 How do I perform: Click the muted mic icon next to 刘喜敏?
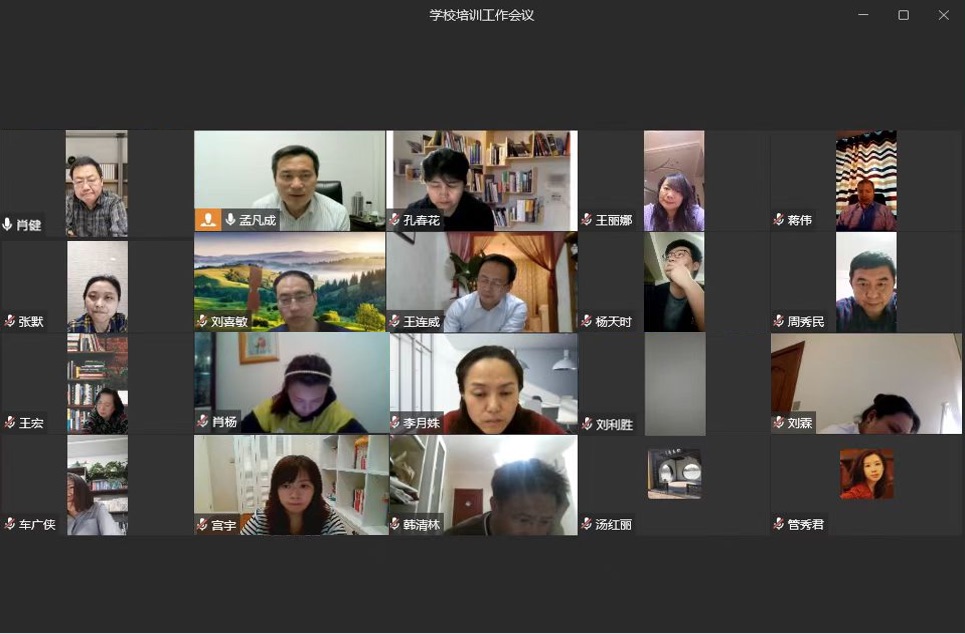[x=202, y=321]
